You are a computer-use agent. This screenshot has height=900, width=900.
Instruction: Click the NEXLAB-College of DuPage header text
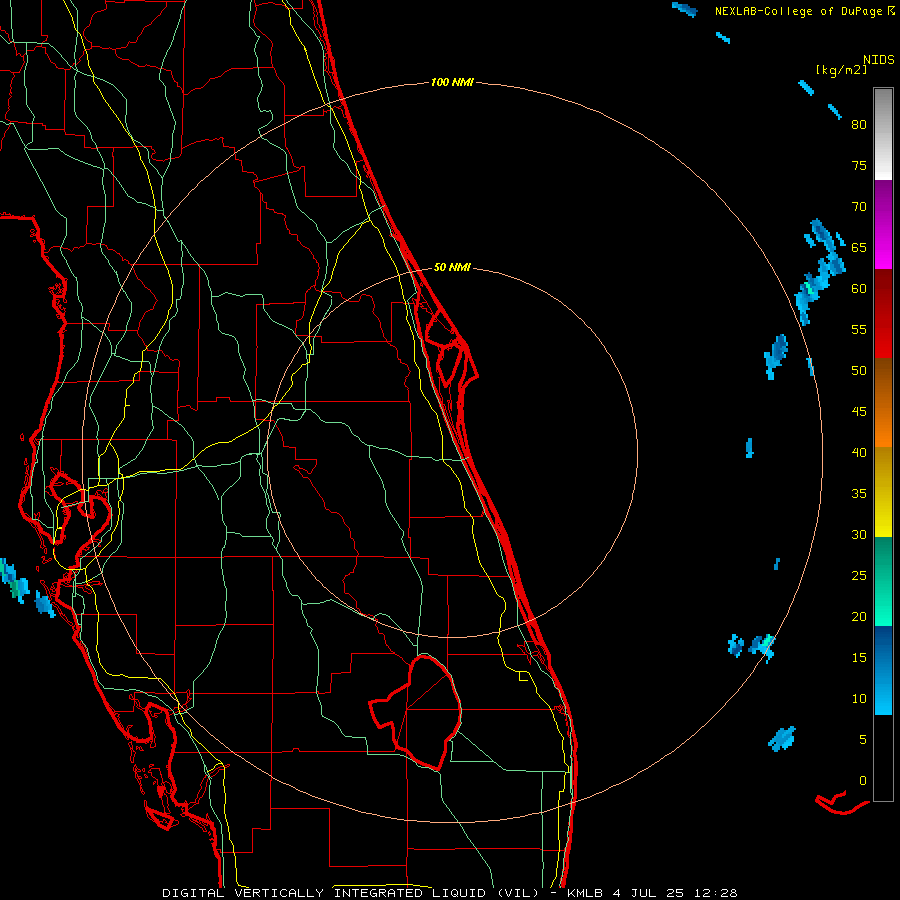799,11
